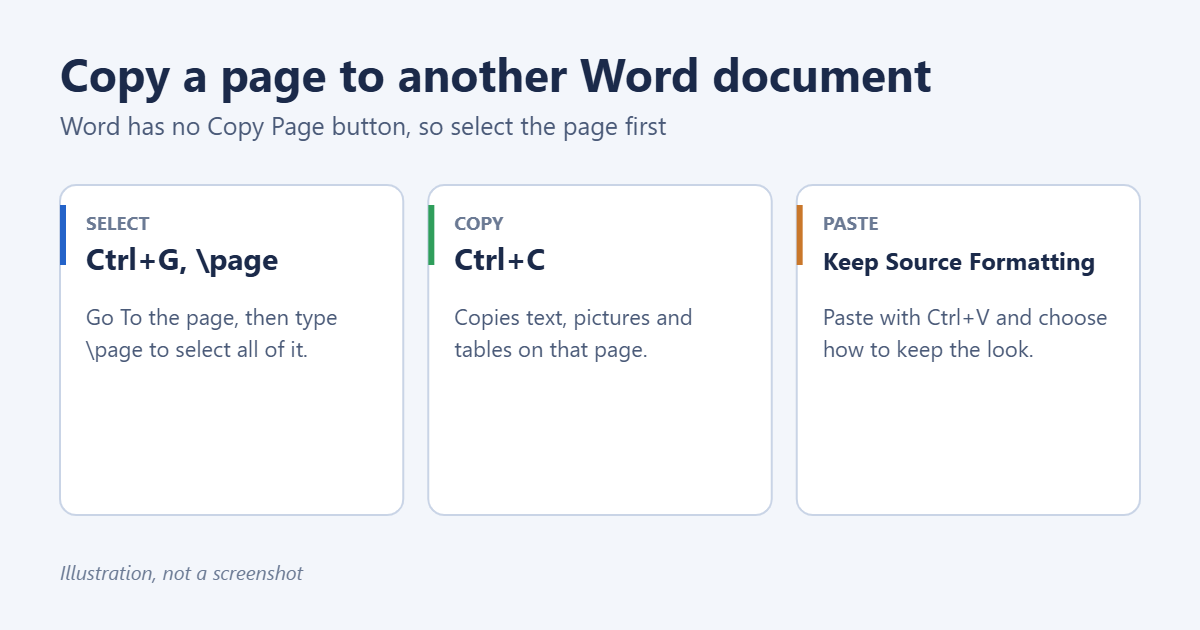The height and width of the screenshot is (630, 1200).
Task: Click the "Ctrl+G, \page" shortcut heading
Action: pyautogui.click(x=182, y=261)
